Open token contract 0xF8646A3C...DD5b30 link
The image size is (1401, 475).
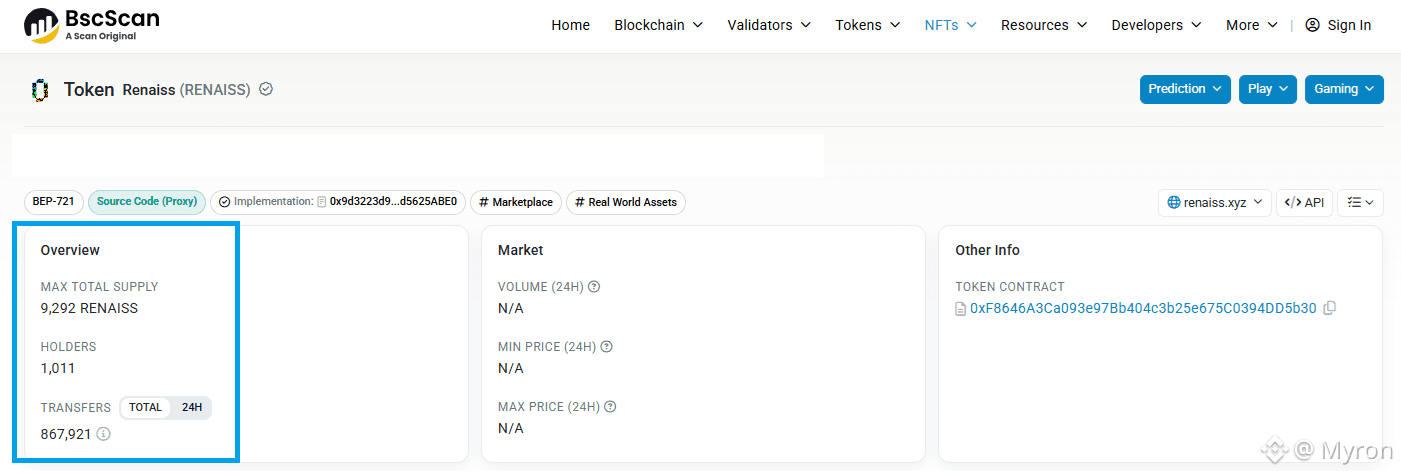click(x=1143, y=308)
